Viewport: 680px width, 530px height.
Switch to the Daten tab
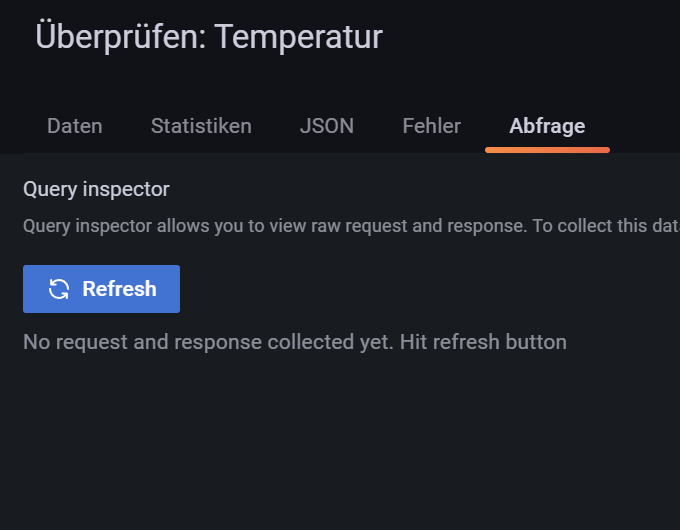[x=75, y=126]
